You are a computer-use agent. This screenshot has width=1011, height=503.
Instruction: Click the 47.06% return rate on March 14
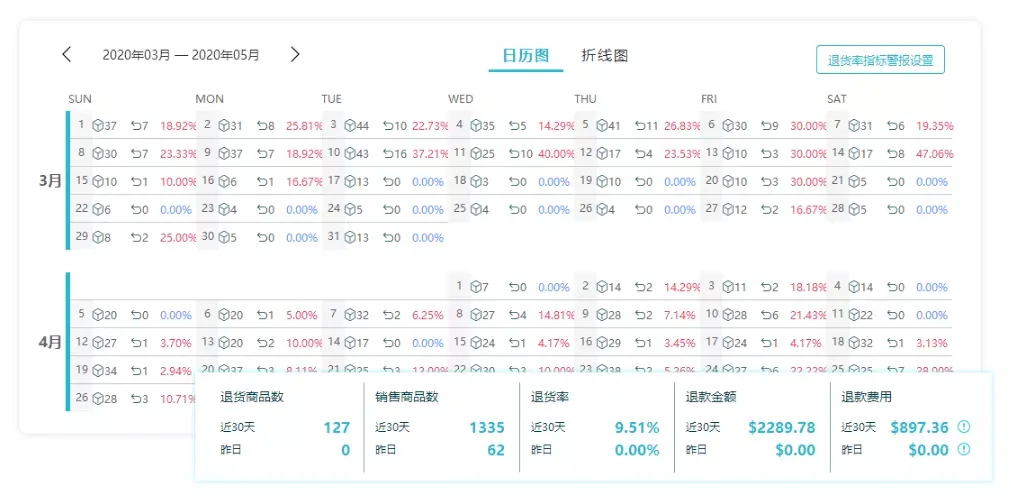click(x=934, y=154)
